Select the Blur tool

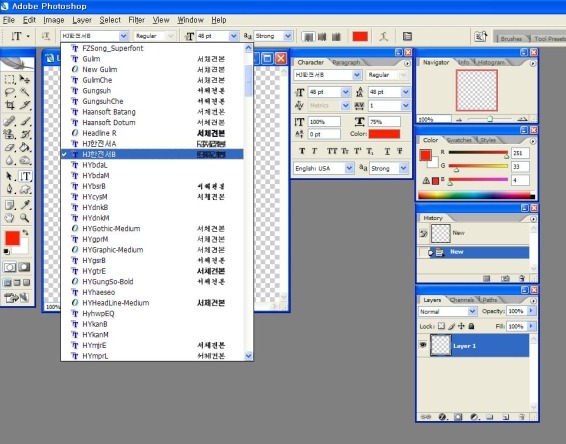point(9,160)
